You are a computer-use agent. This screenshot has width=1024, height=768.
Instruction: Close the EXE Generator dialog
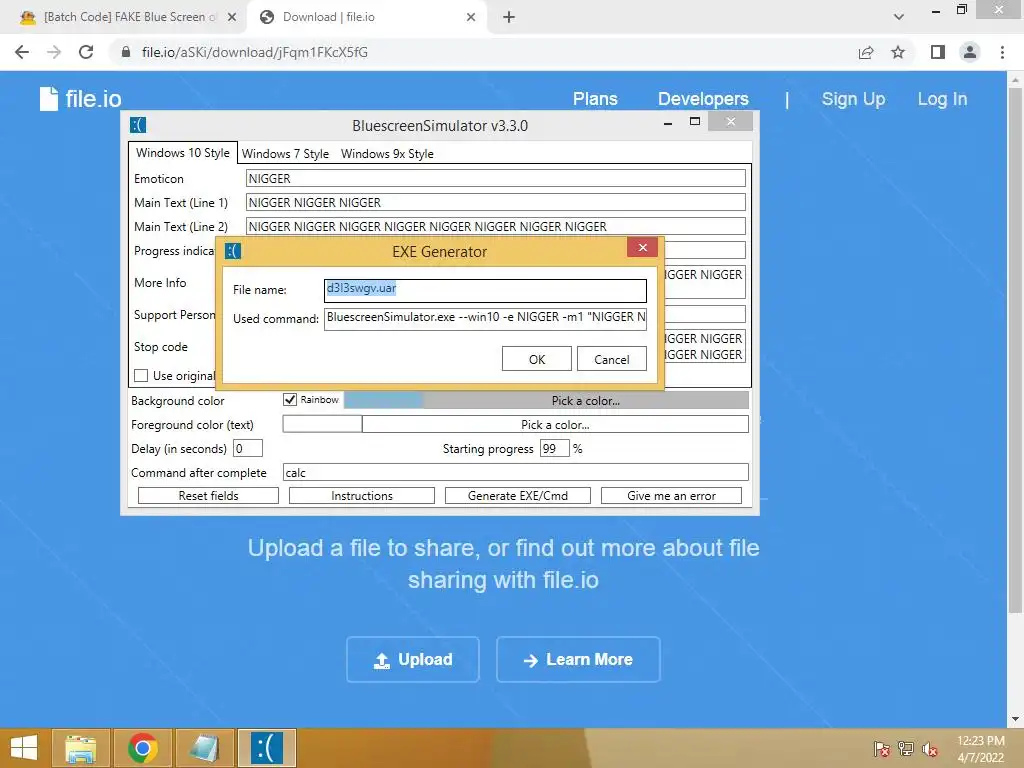(x=643, y=247)
